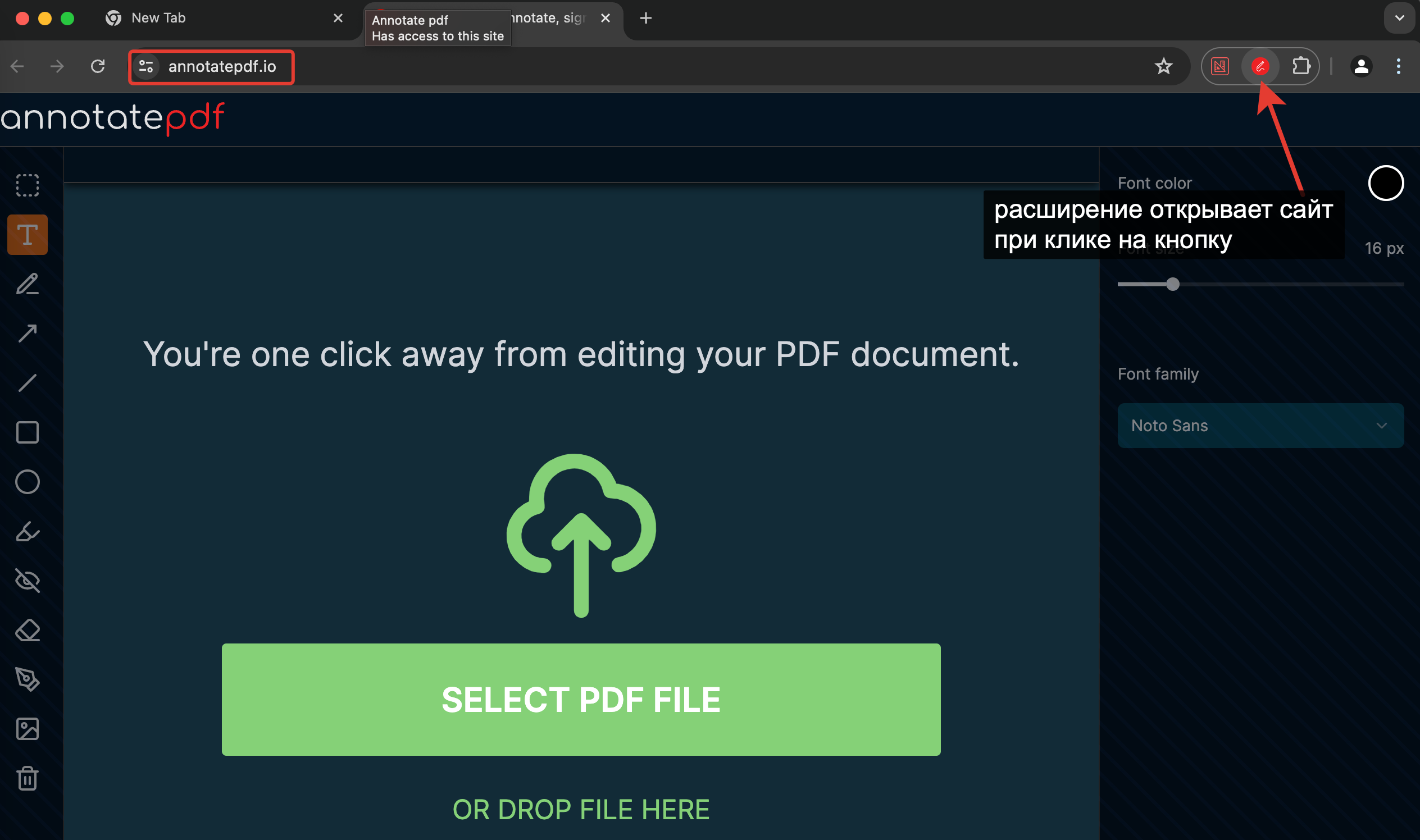Viewport: 1420px width, 840px height.
Task: Open the Font family dropdown showing Noto Sans
Action: coord(1260,426)
